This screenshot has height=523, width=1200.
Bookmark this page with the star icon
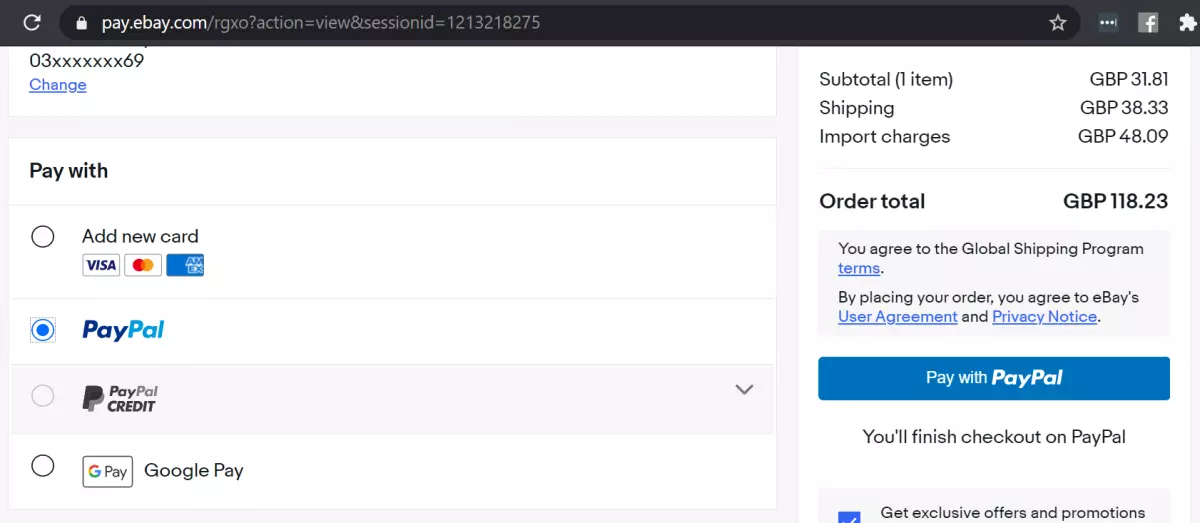[1058, 22]
